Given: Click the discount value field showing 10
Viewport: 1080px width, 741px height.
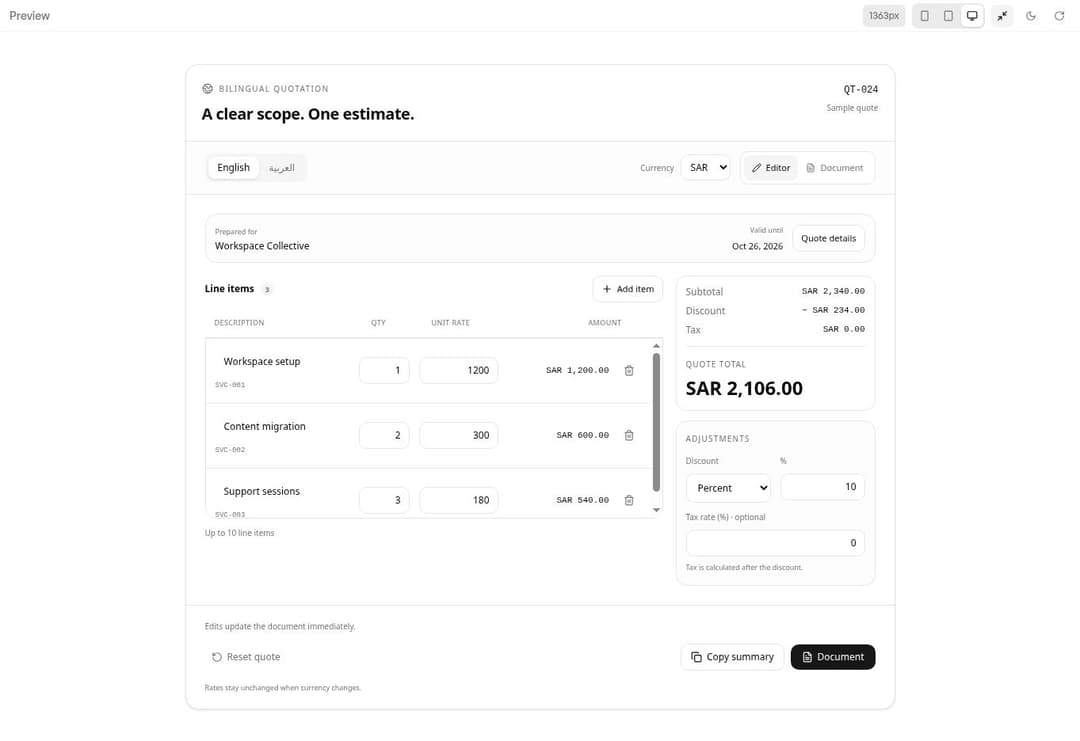Looking at the screenshot, I should pos(822,487).
